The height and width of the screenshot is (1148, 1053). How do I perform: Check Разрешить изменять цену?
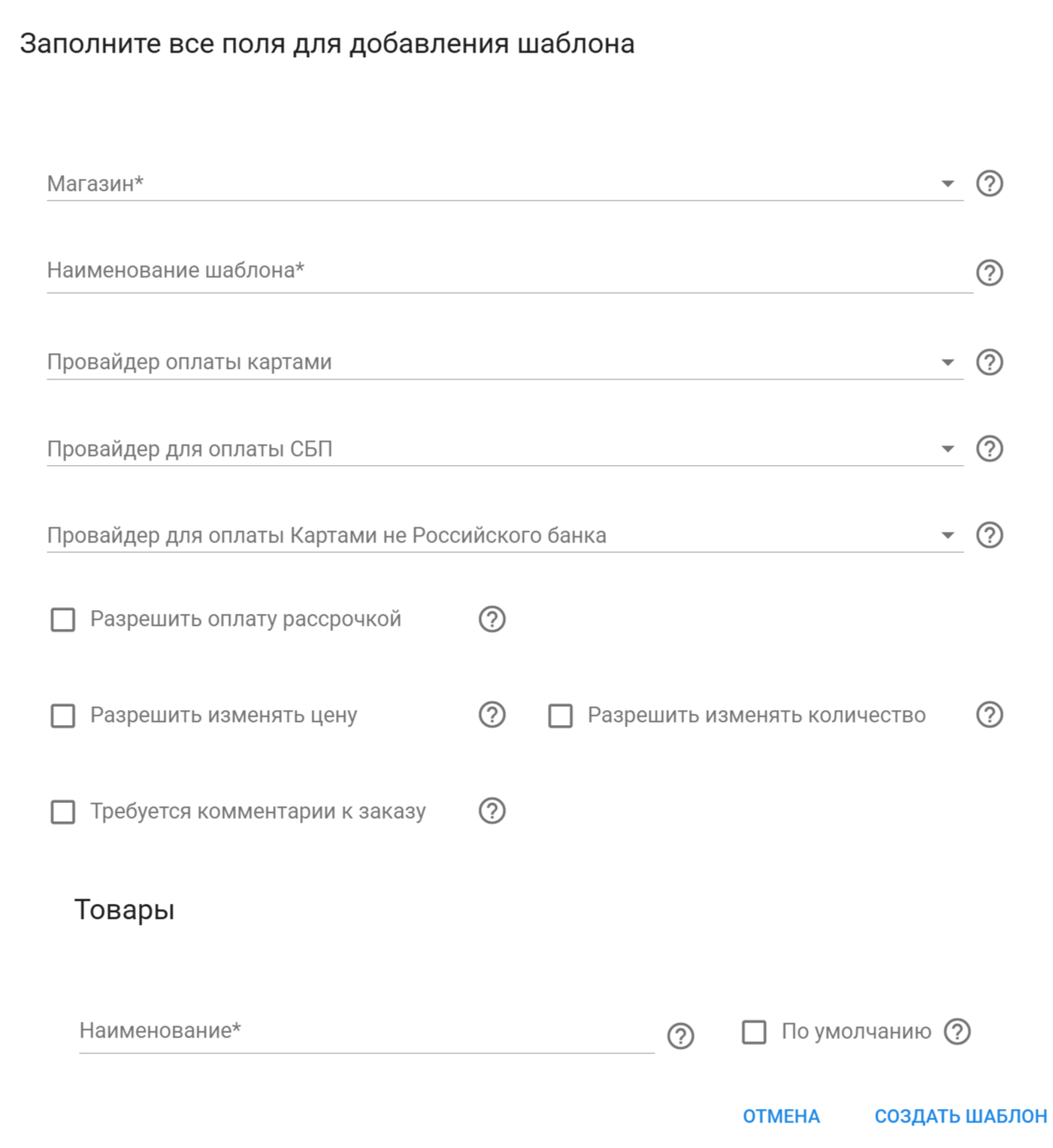(63, 715)
